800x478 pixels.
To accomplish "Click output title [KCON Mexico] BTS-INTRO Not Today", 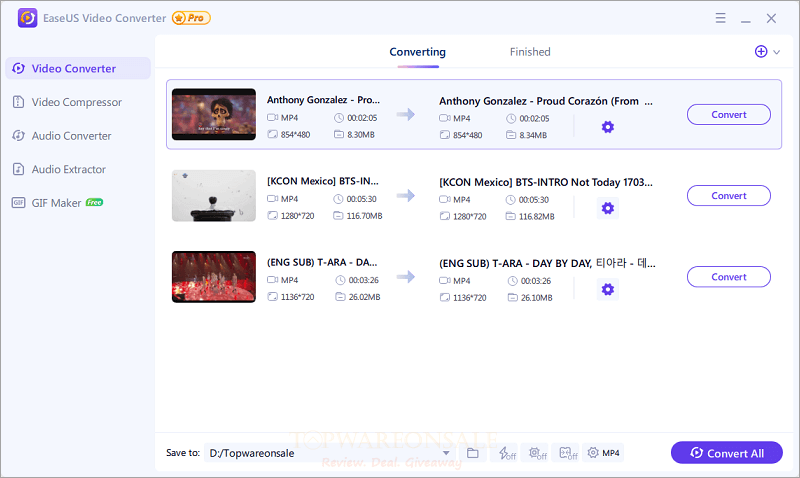I will point(546,182).
